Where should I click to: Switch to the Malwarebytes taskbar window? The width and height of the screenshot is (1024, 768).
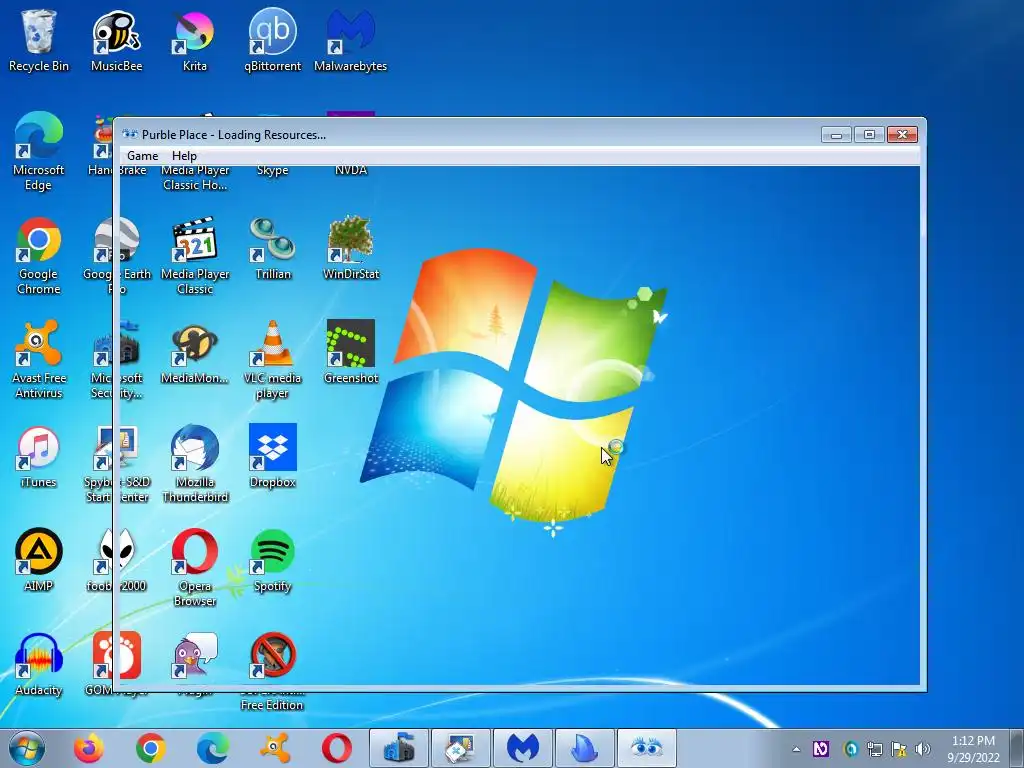pyautogui.click(x=523, y=748)
